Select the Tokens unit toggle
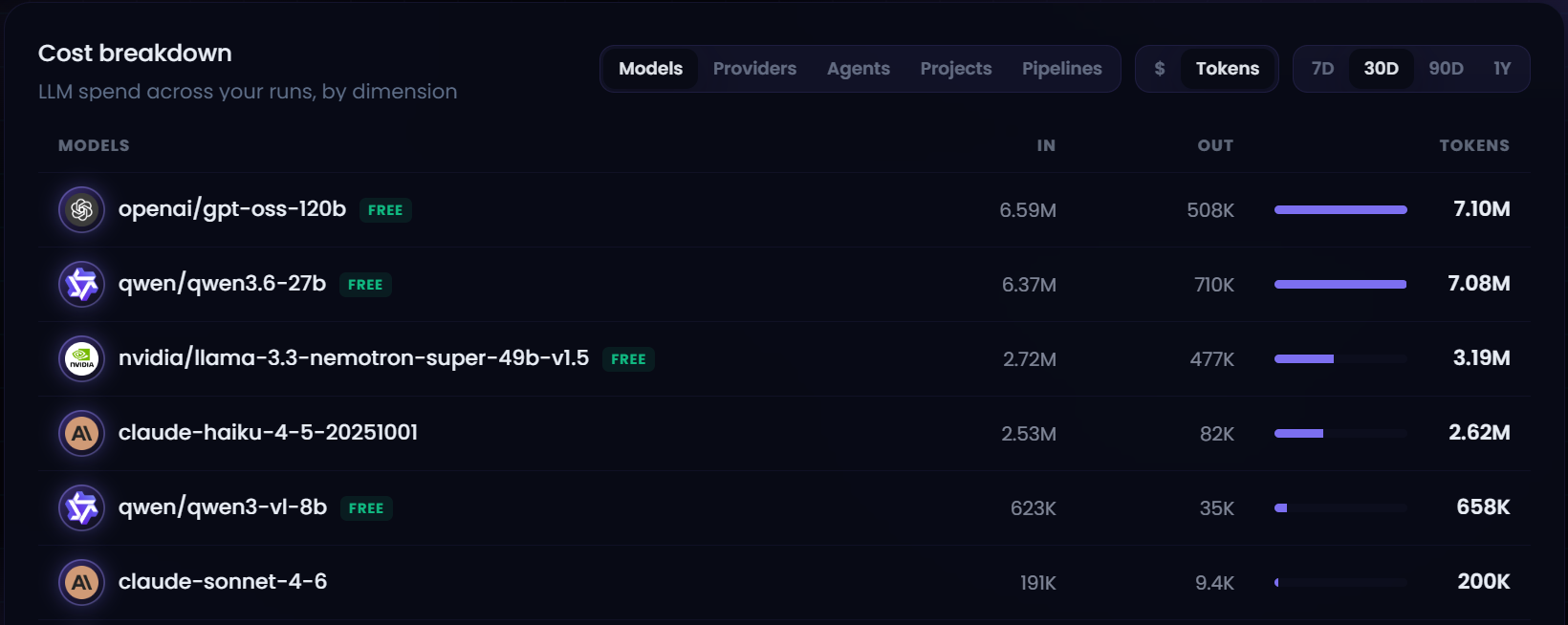 pyautogui.click(x=1228, y=69)
